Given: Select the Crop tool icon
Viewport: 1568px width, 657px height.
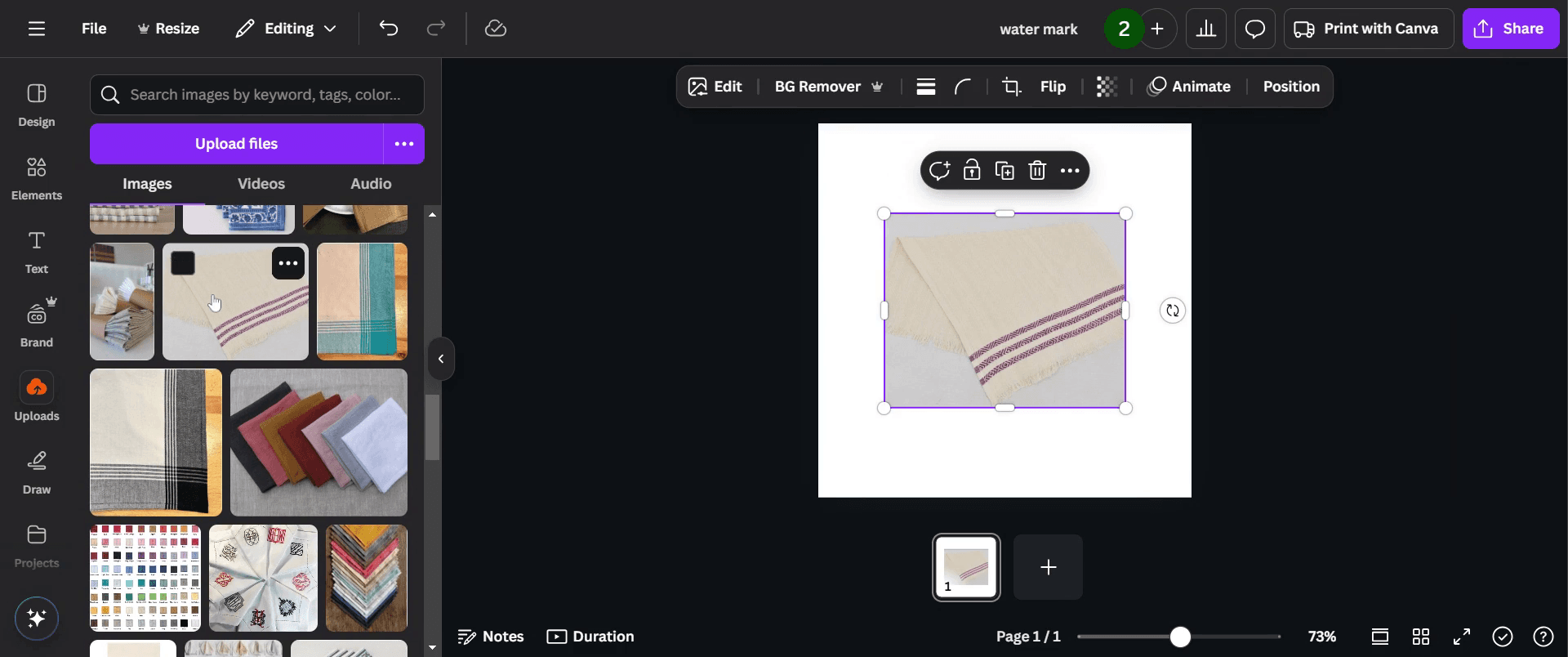Looking at the screenshot, I should (x=1012, y=87).
